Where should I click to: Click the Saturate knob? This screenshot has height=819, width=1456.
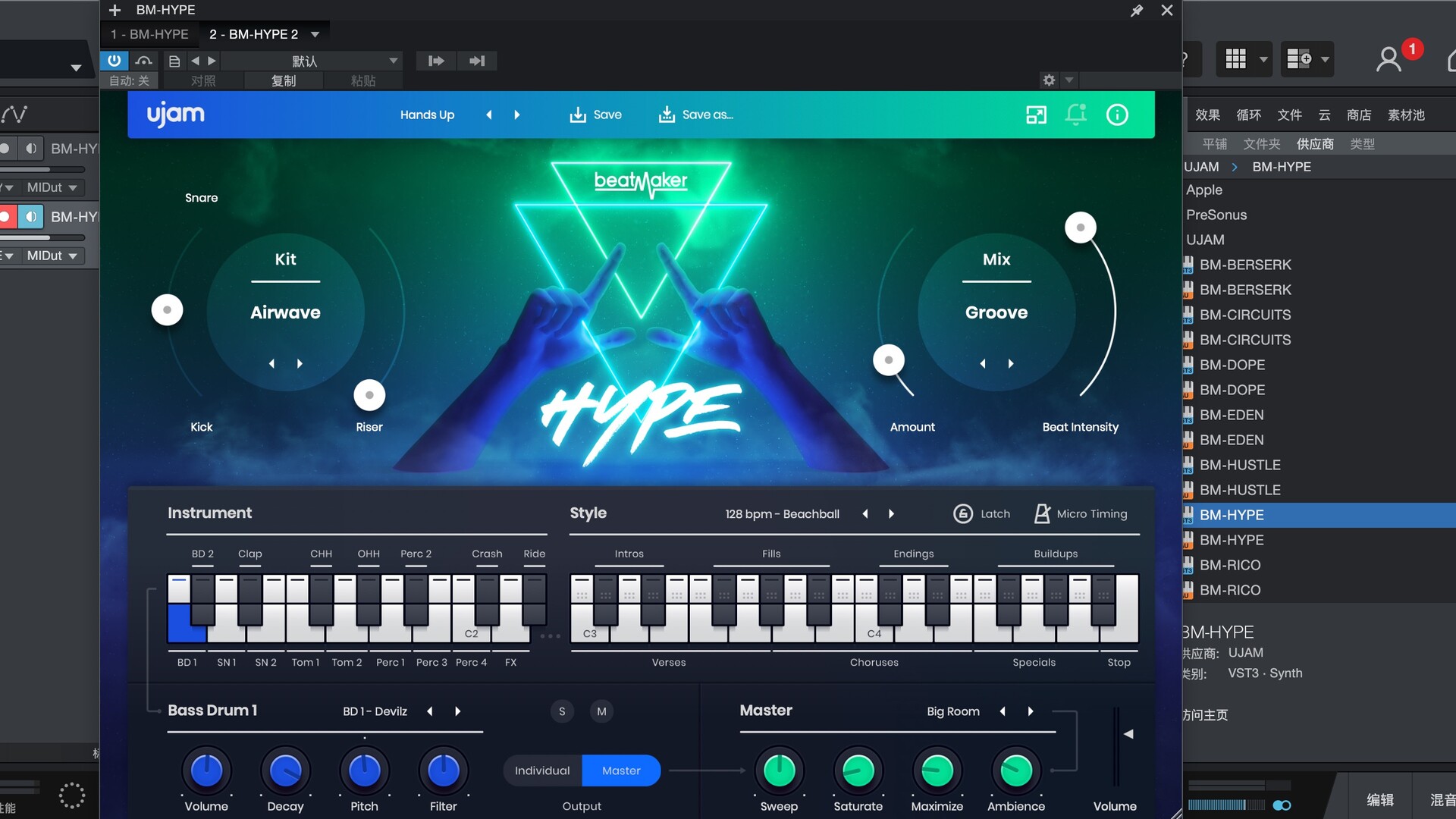tap(858, 770)
